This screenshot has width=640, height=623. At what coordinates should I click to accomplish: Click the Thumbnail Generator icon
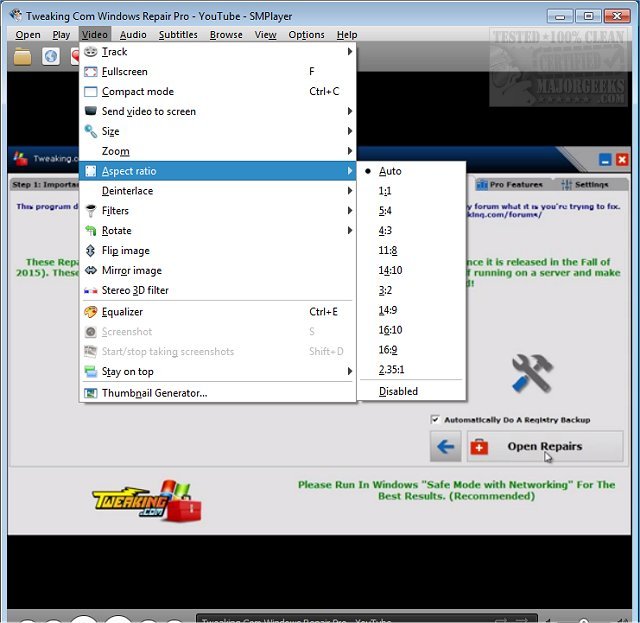(91, 393)
